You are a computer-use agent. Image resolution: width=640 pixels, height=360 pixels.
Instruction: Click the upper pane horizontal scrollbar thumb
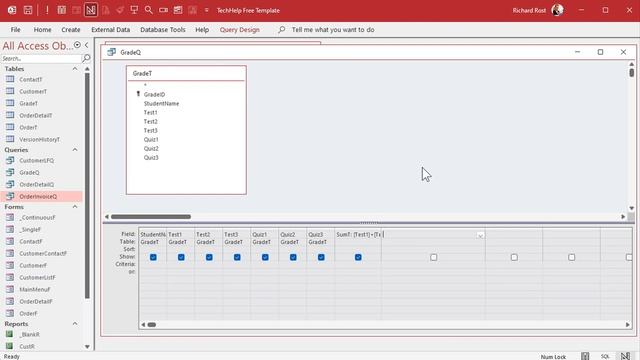[151, 217]
